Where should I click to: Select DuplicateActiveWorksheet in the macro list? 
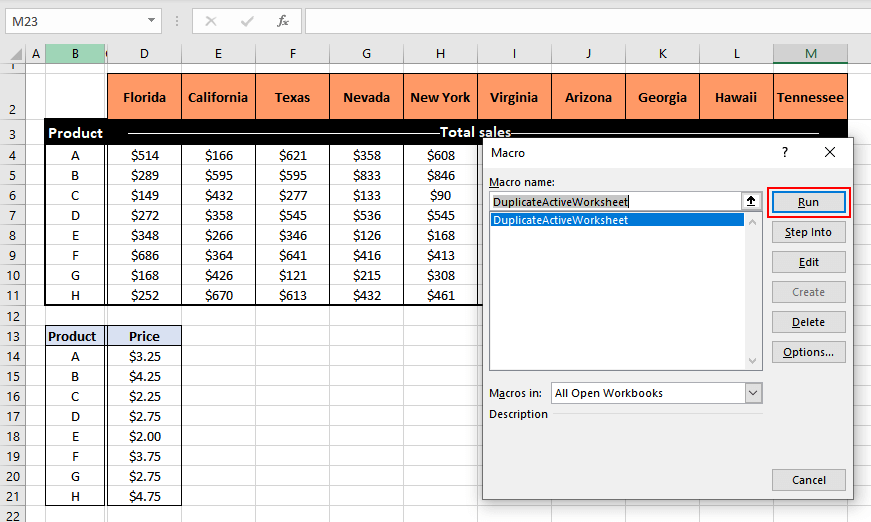coord(617,220)
